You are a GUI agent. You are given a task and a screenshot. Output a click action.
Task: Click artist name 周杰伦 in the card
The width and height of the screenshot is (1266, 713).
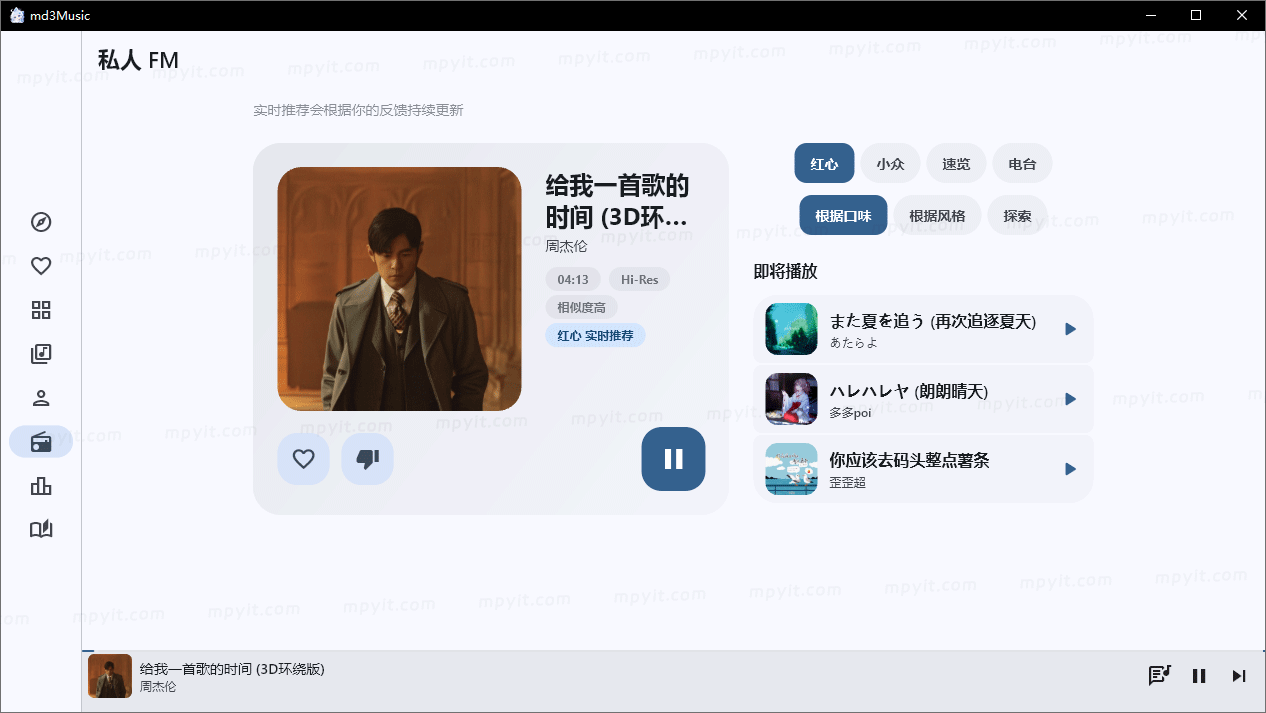[x=566, y=246]
